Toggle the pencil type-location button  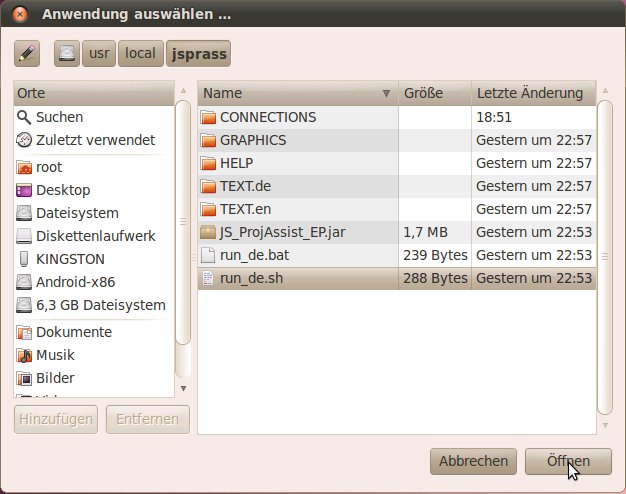[x=27, y=53]
